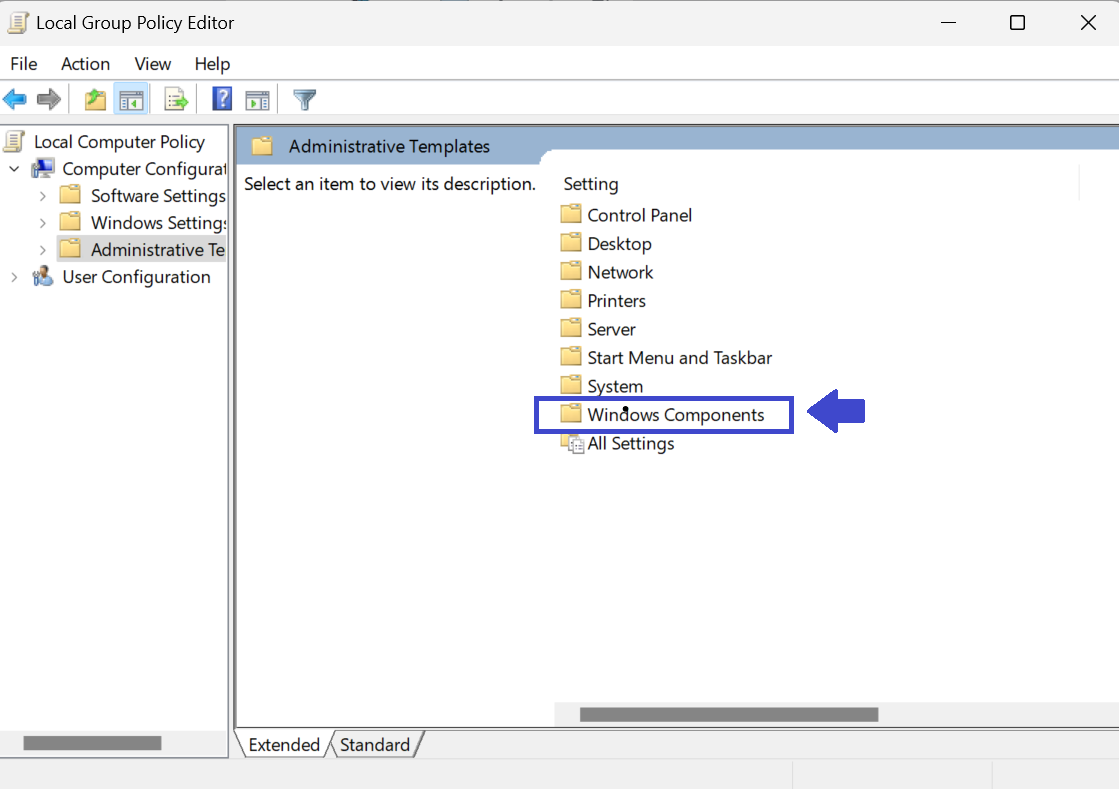Click the Windows Components folder icon
The height and width of the screenshot is (789, 1119).
571,414
